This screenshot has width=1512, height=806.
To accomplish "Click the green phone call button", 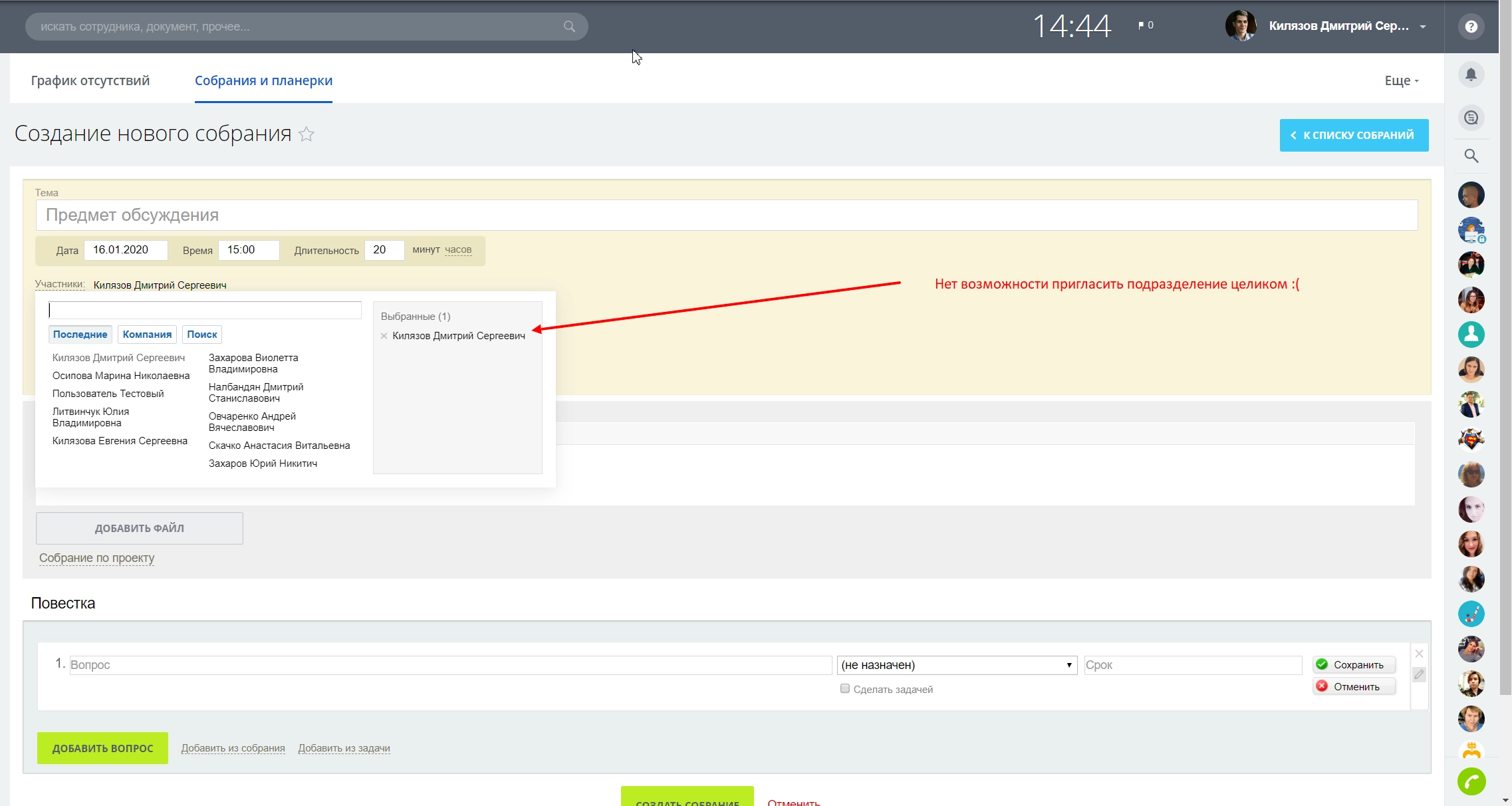I will pos(1471,781).
